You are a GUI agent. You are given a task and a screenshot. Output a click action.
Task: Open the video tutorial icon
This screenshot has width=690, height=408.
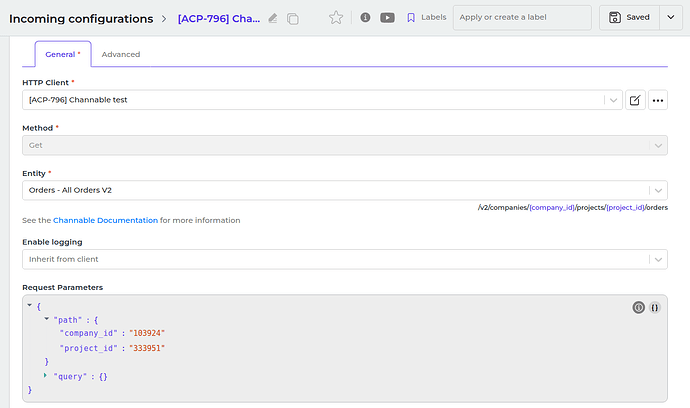(387, 17)
